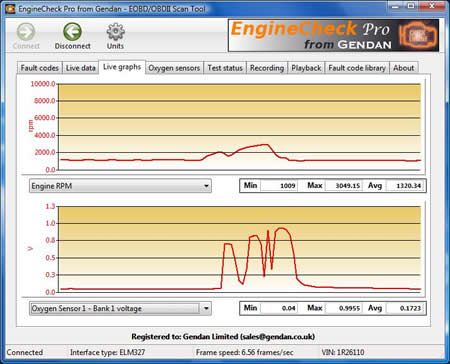Maximize the EngineCheck Pro window
Viewport: 450px width, 364px height.
tap(411, 6)
